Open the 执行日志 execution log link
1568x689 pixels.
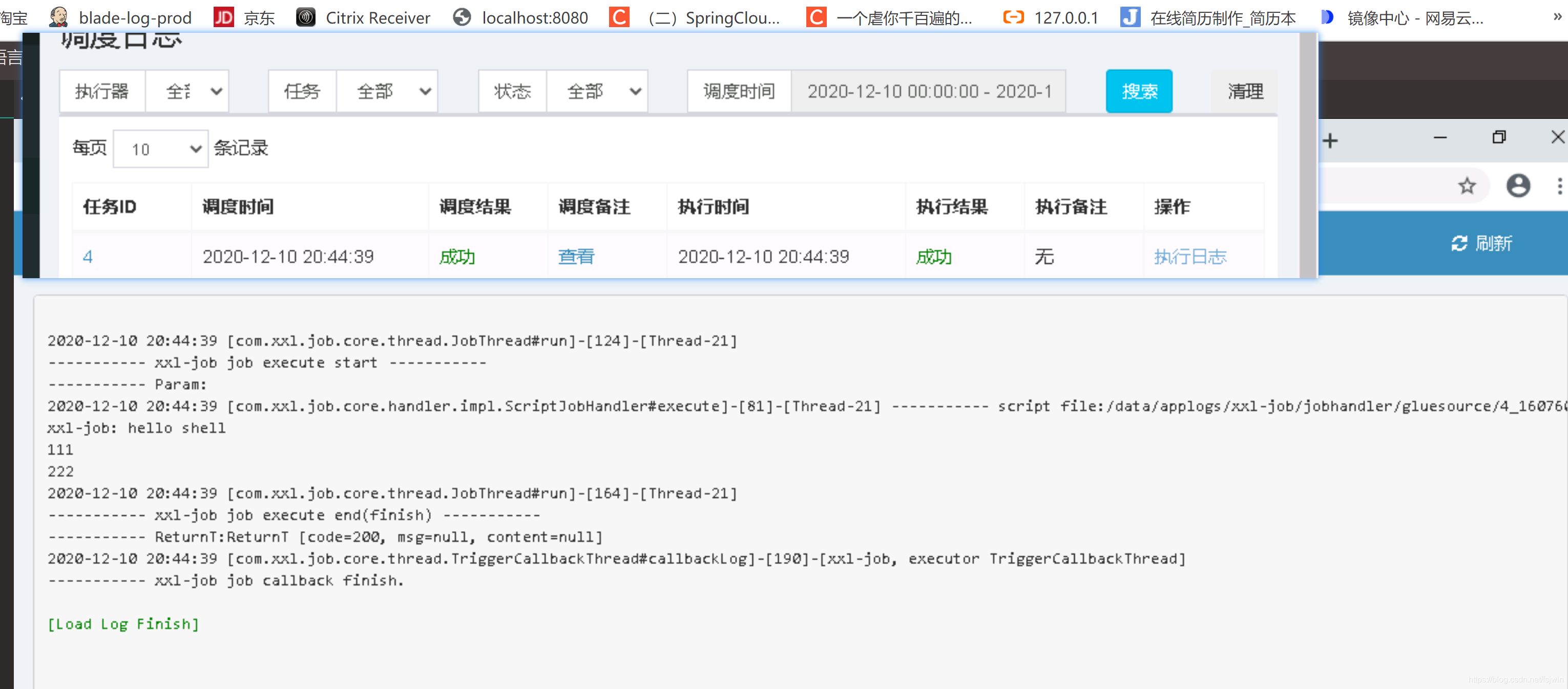coord(1190,256)
